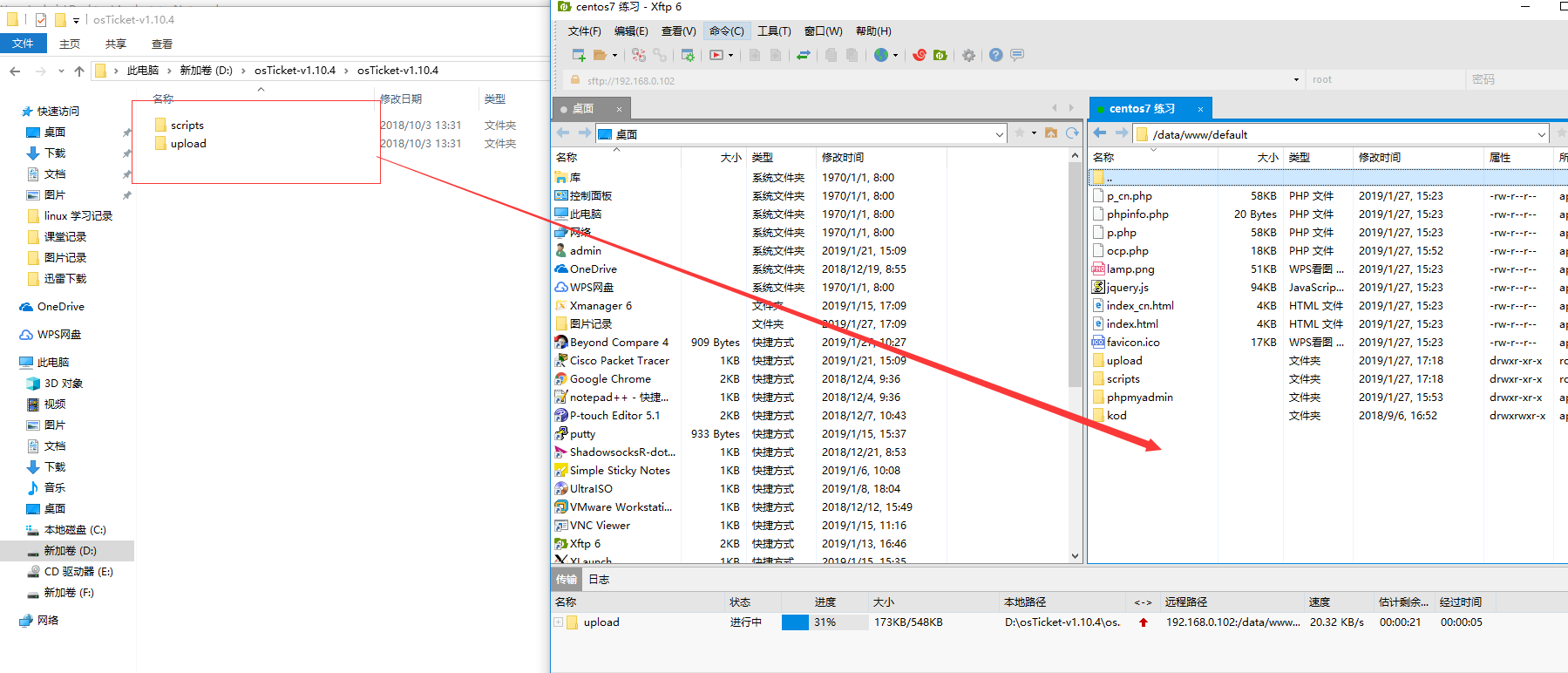1568x673 pixels.
Task: Click the local pane vertical scrollbar
Action: [1075, 275]
